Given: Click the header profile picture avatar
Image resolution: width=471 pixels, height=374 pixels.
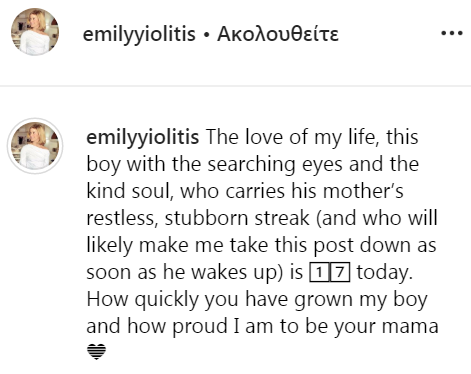Looking at the screenshot, I should tap(35, 32).
